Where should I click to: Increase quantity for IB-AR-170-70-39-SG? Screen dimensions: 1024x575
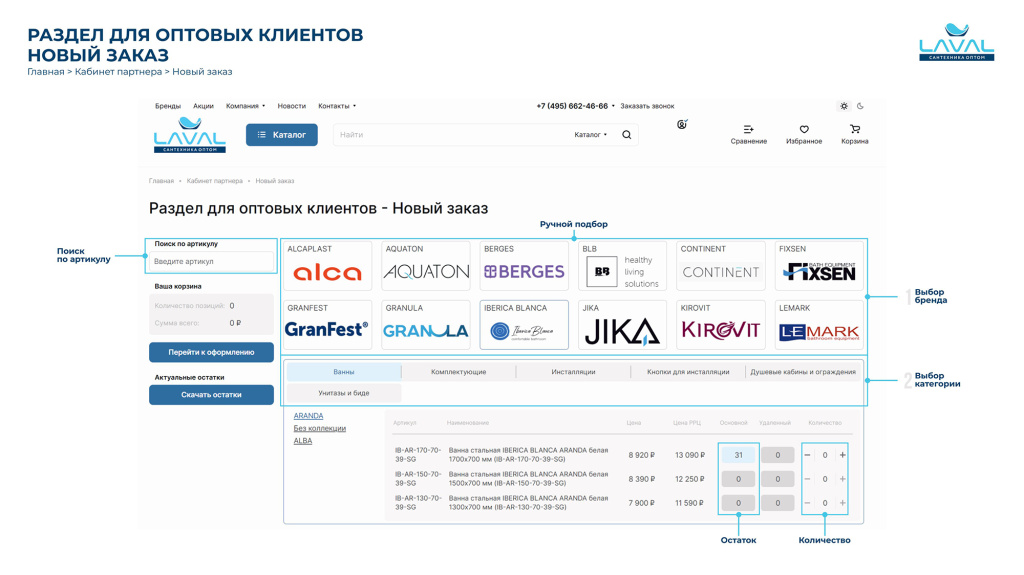(842, 455)
